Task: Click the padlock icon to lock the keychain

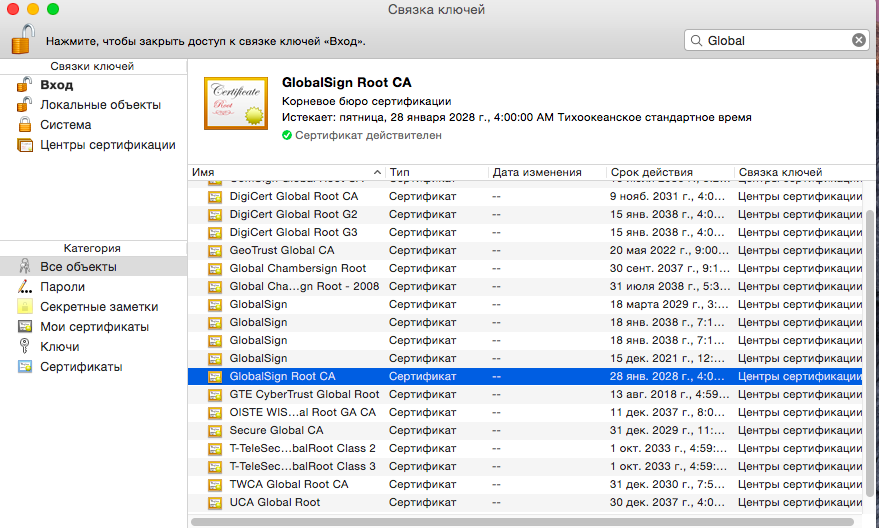Action: (22, 39)
